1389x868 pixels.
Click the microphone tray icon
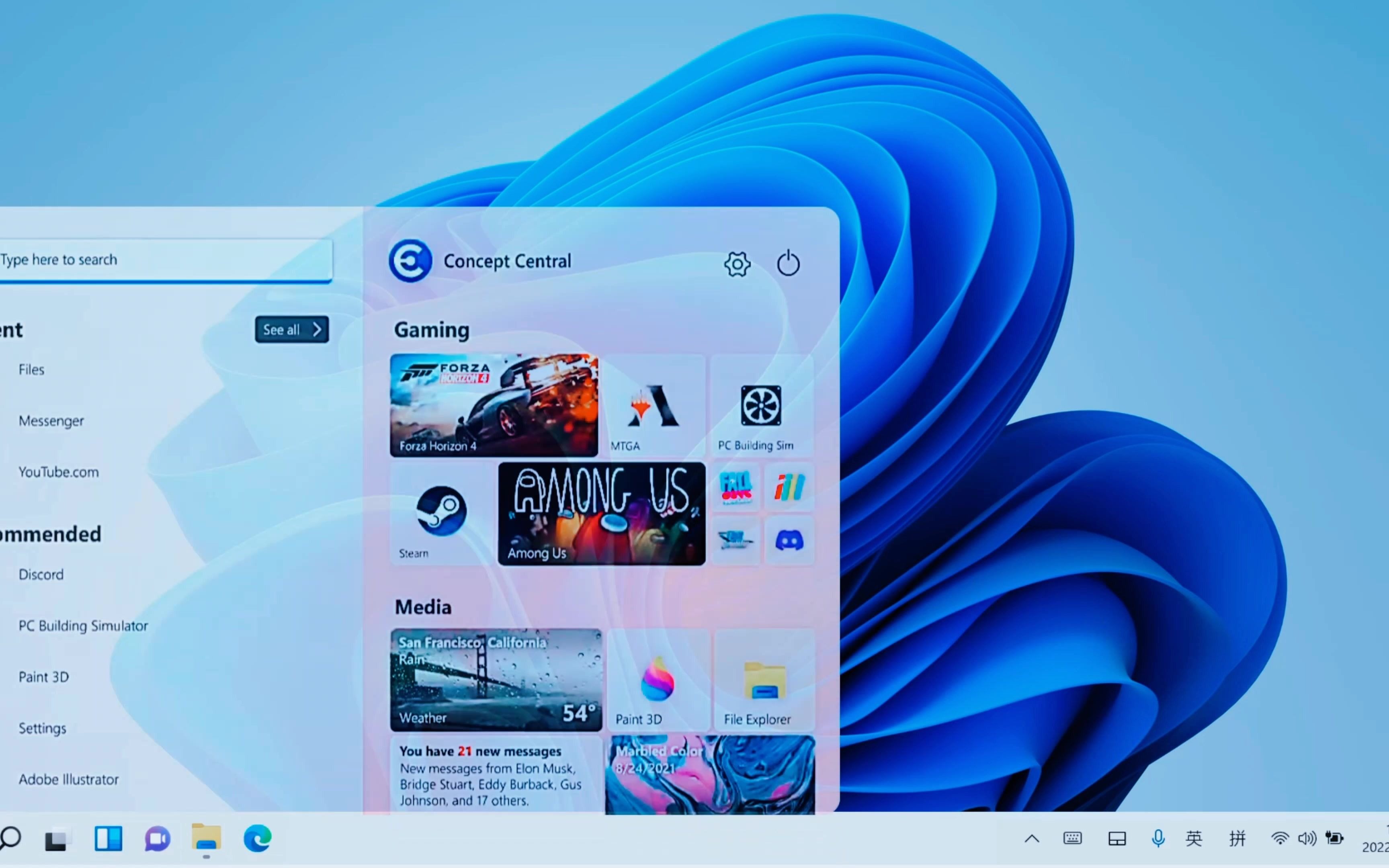(x=1158, y=839)
